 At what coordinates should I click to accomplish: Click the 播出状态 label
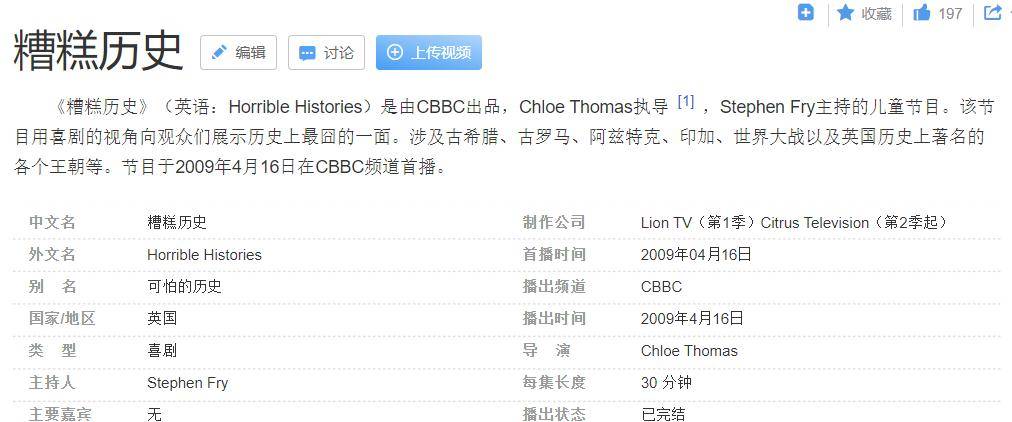(554, 414)
